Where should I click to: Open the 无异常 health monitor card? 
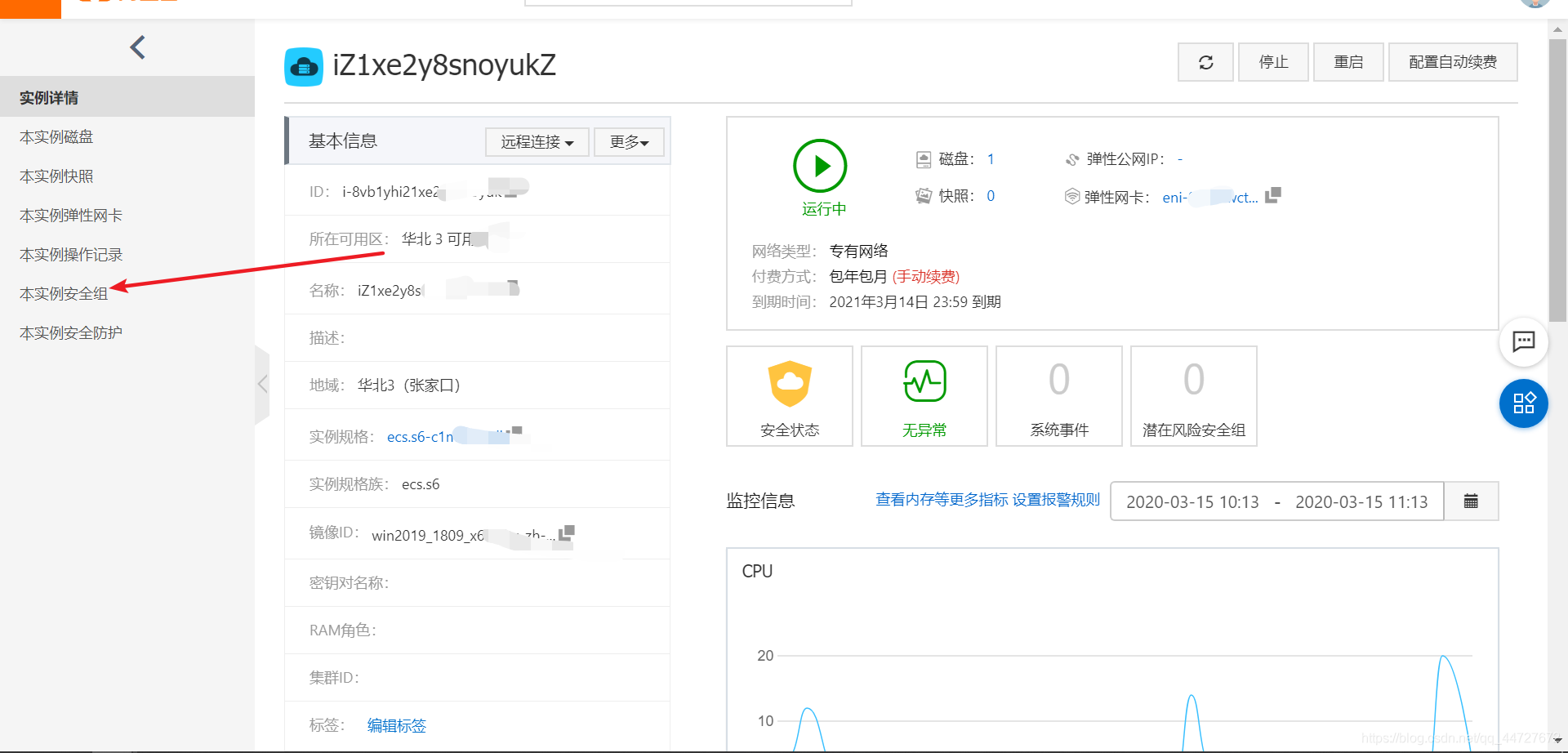pos(924,396)
